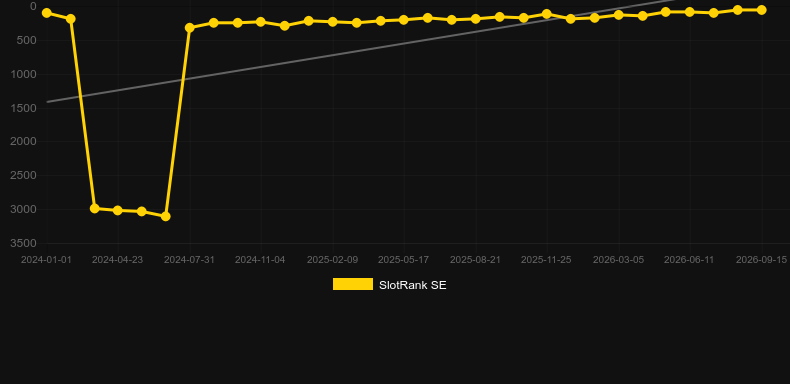Click the data point above 2024-07-31

tap(189, 28)
